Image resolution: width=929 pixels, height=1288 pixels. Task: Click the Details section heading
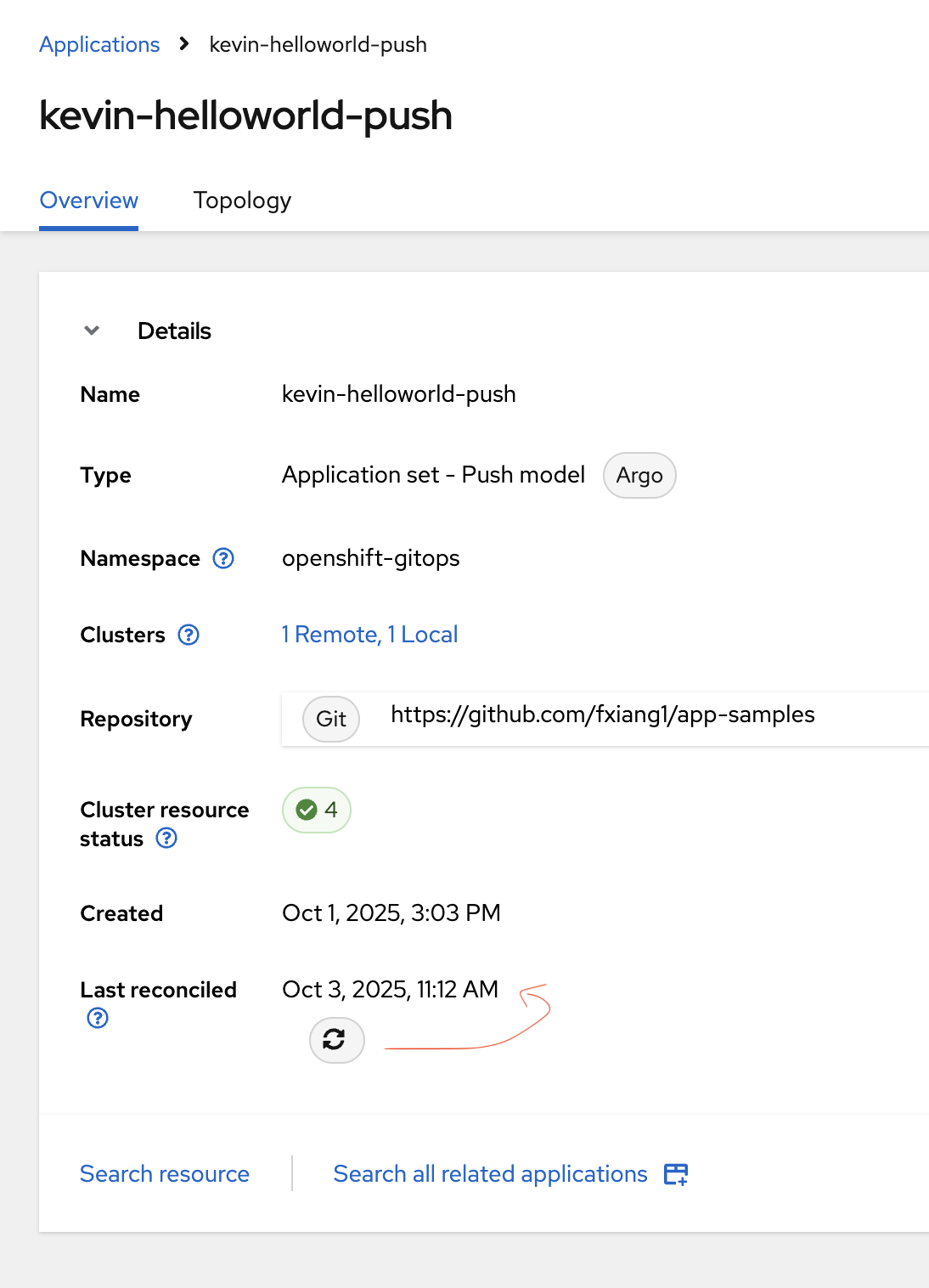click(174, 330)
